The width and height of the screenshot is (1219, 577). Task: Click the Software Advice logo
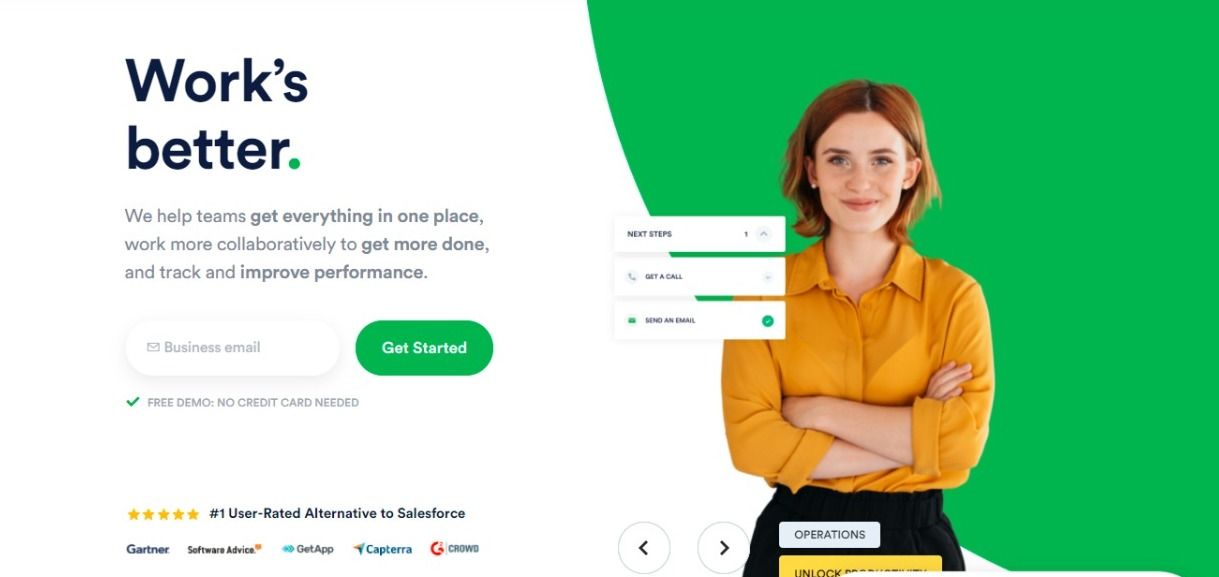tap(224, 549)
